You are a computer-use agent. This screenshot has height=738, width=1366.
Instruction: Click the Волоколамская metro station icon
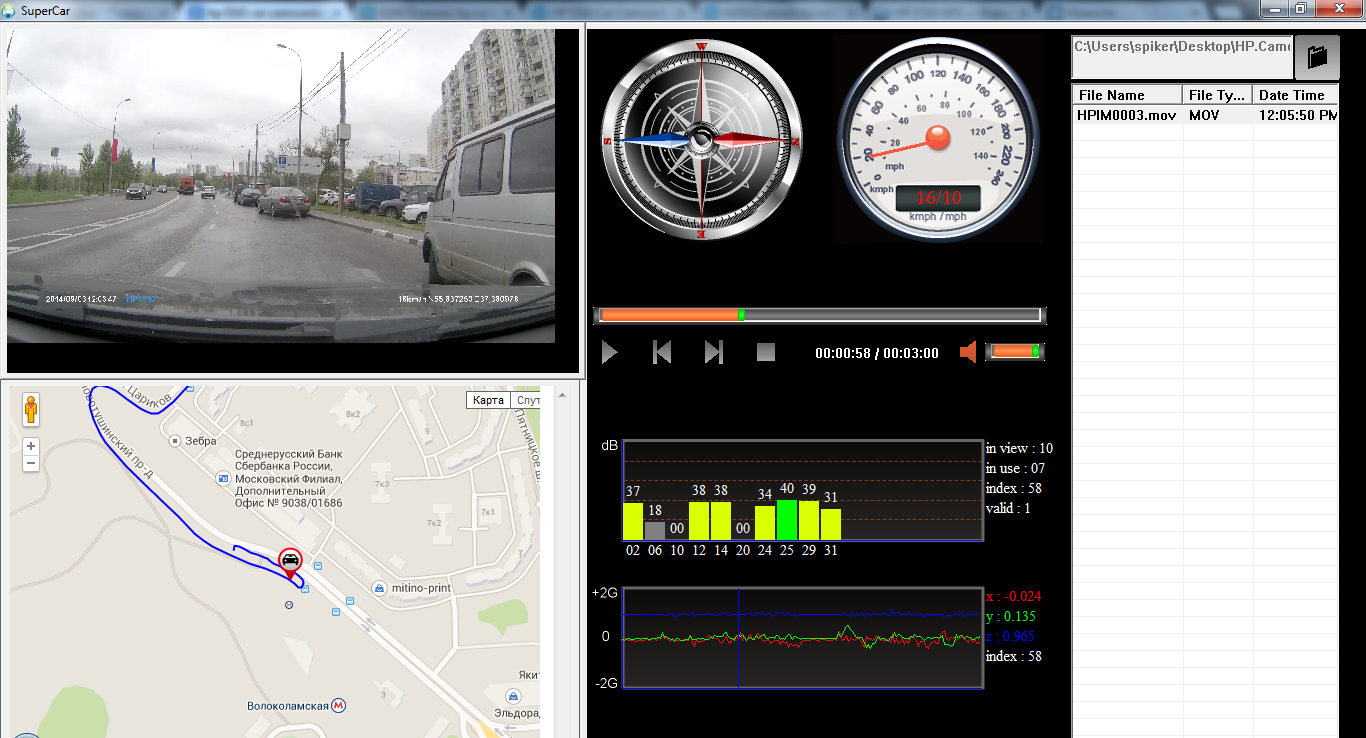click(340, 706)
